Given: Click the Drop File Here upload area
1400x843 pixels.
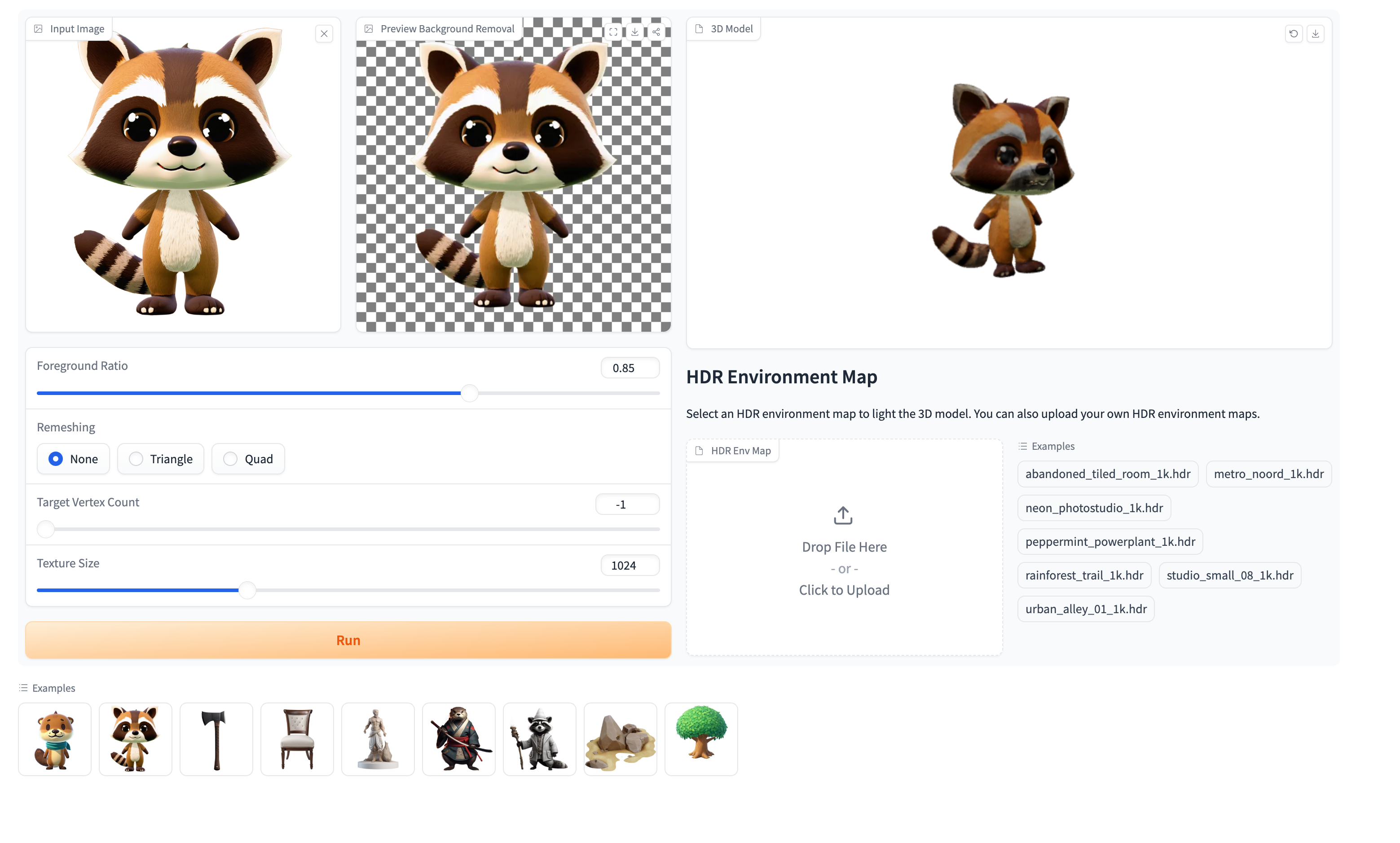Looking at the screenshot, I should click(844, 548).
